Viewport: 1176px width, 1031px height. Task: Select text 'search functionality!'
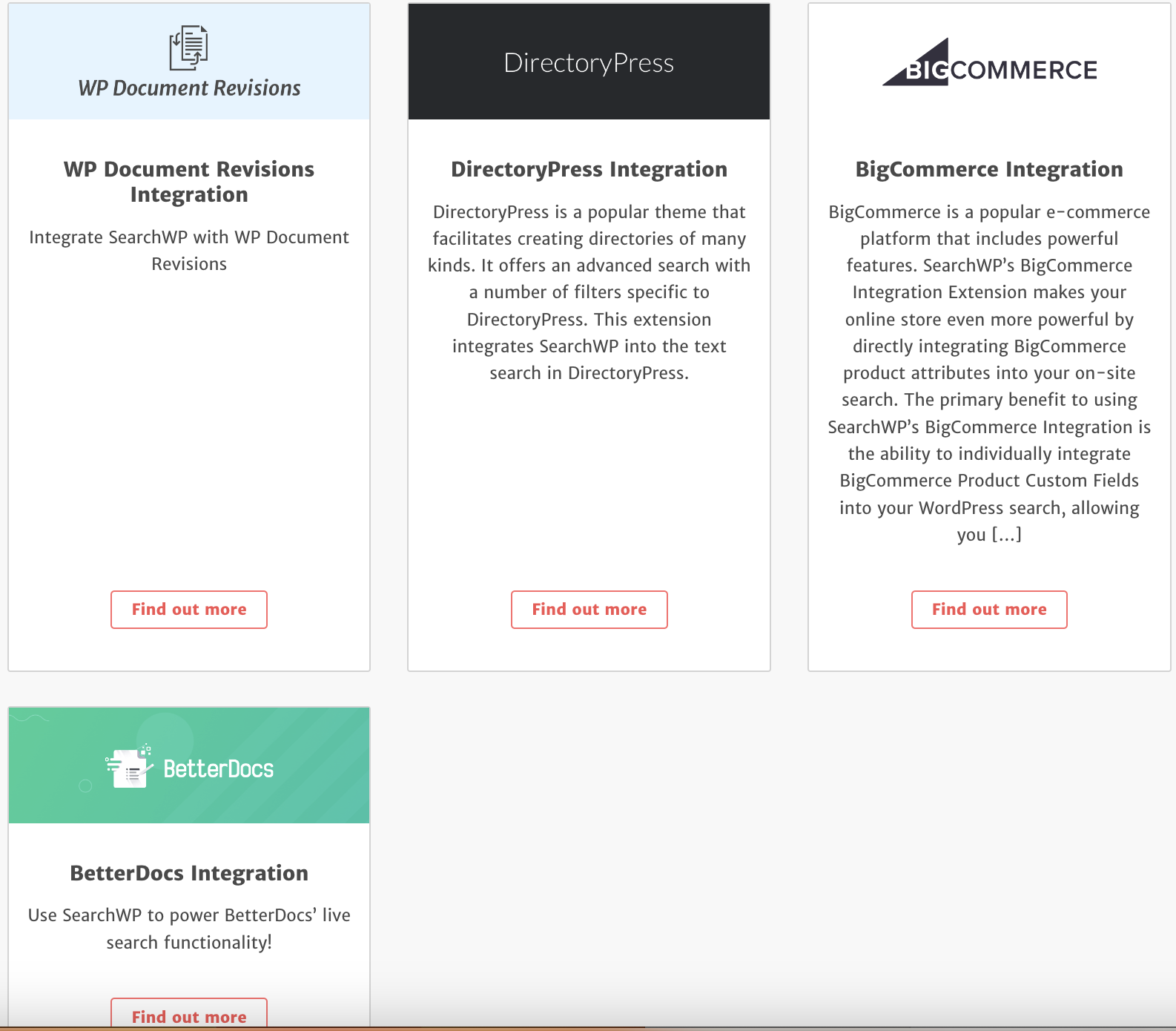pyautogui.click(x=189, y=943)
